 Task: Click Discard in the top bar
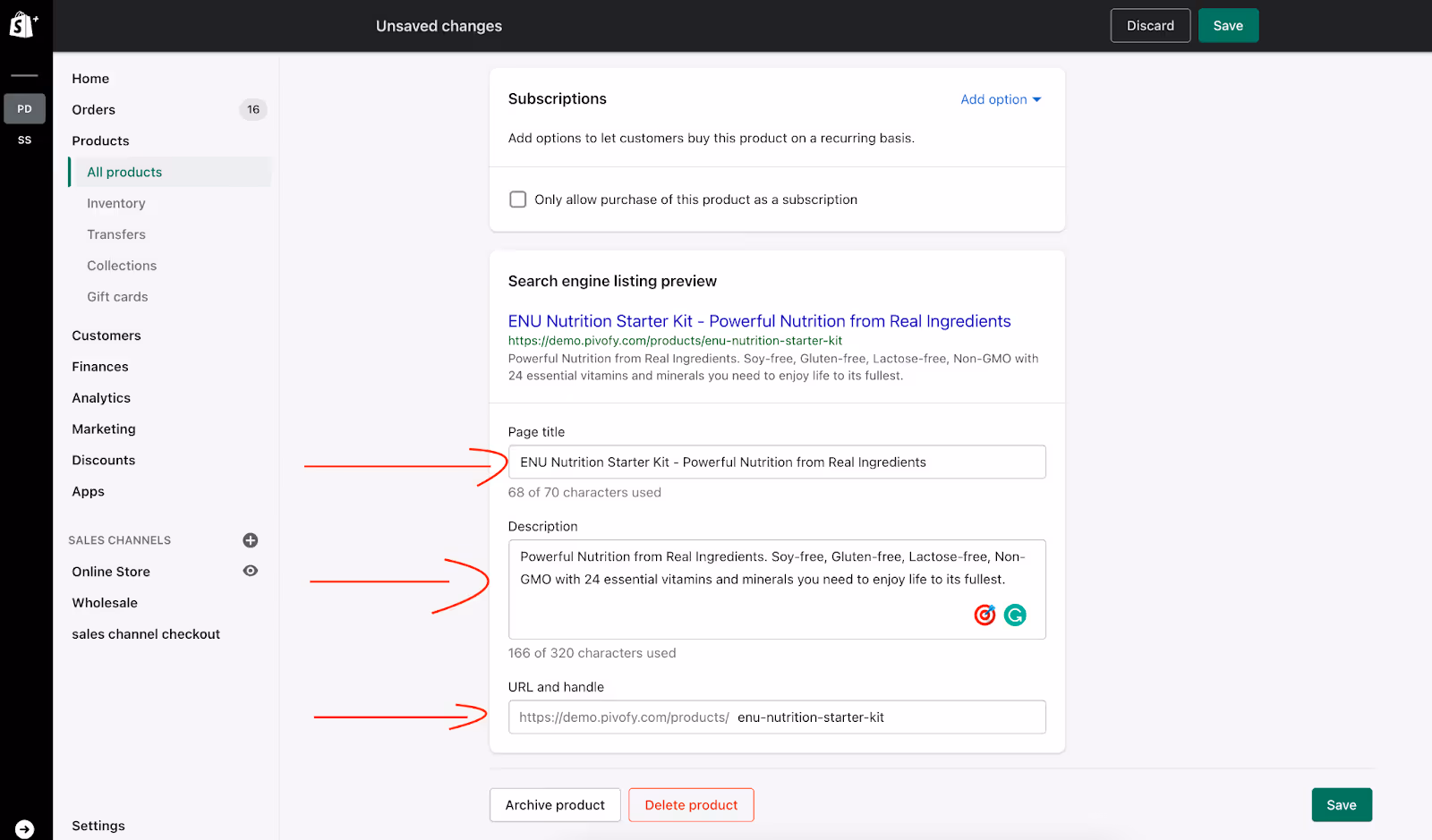coord(1150,26)
